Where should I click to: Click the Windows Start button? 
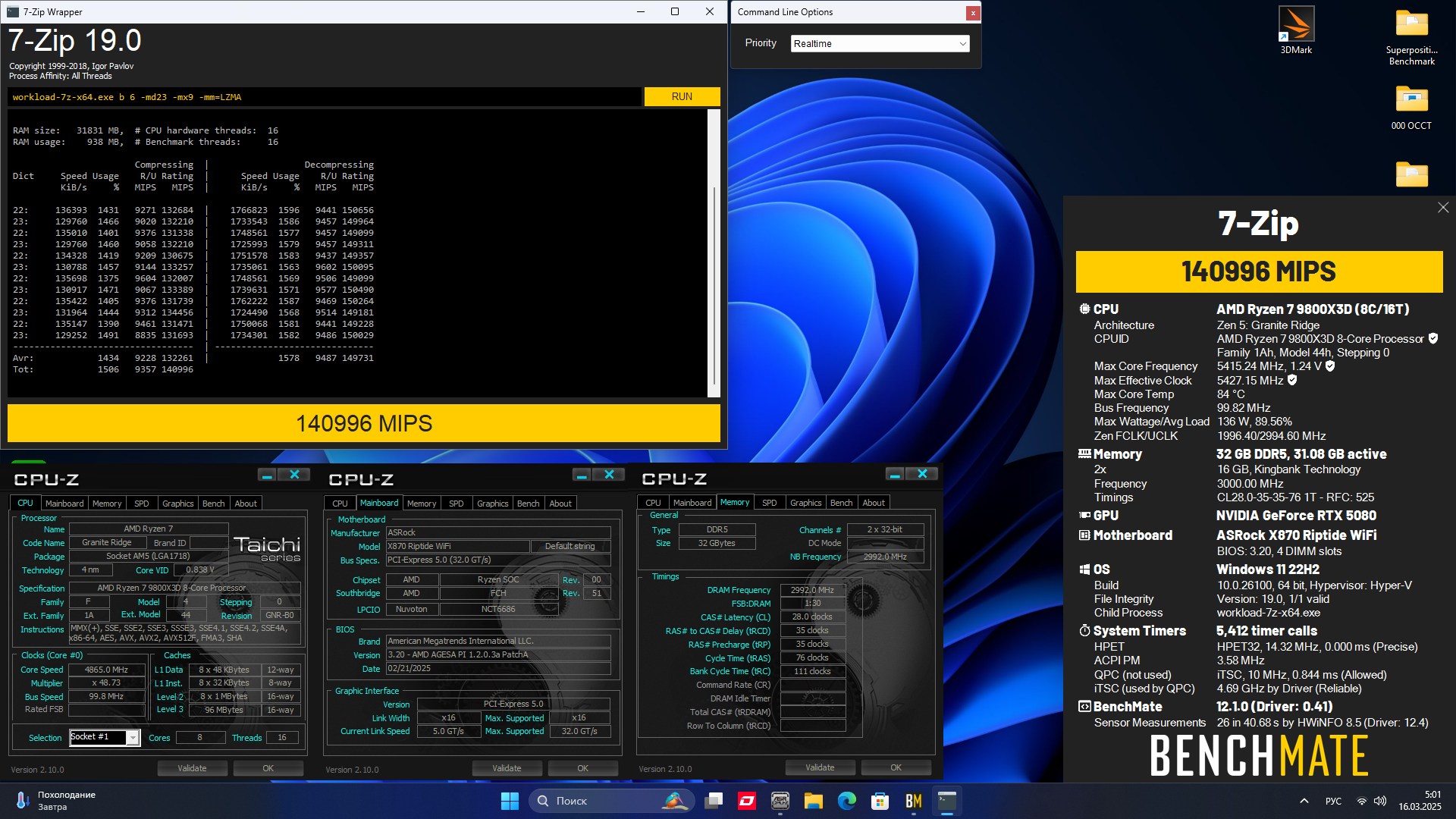click(510, 801)
